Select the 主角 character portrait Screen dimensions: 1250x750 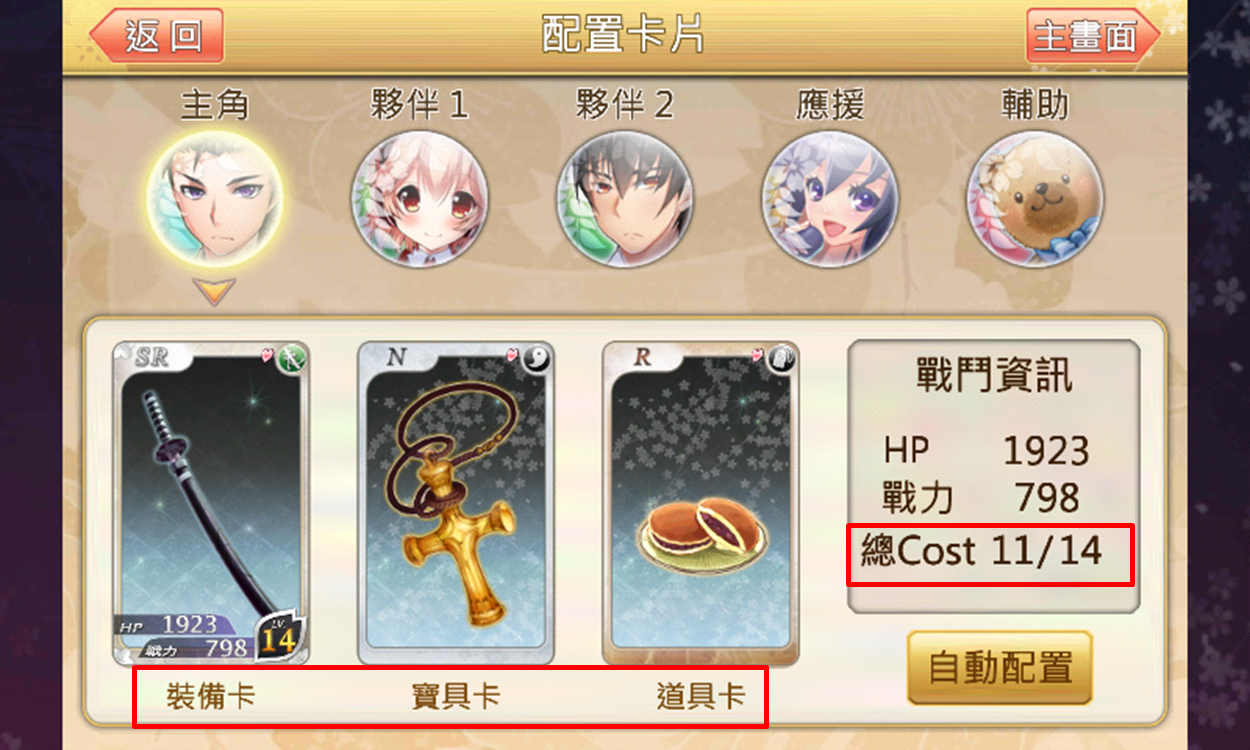[x=215, y=200]
